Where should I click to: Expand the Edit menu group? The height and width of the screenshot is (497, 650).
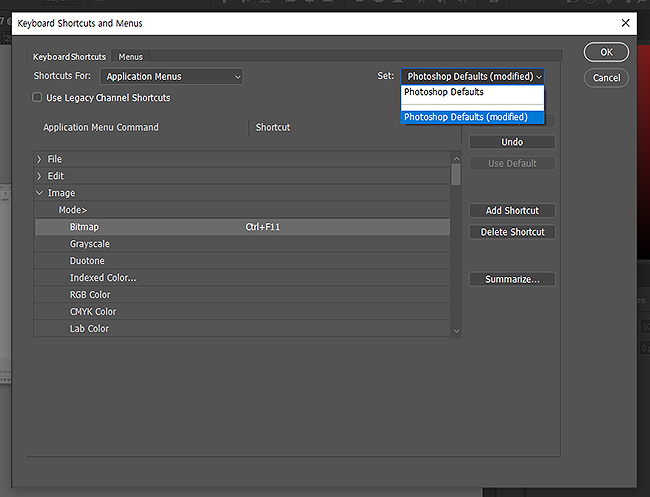point(39,176)
